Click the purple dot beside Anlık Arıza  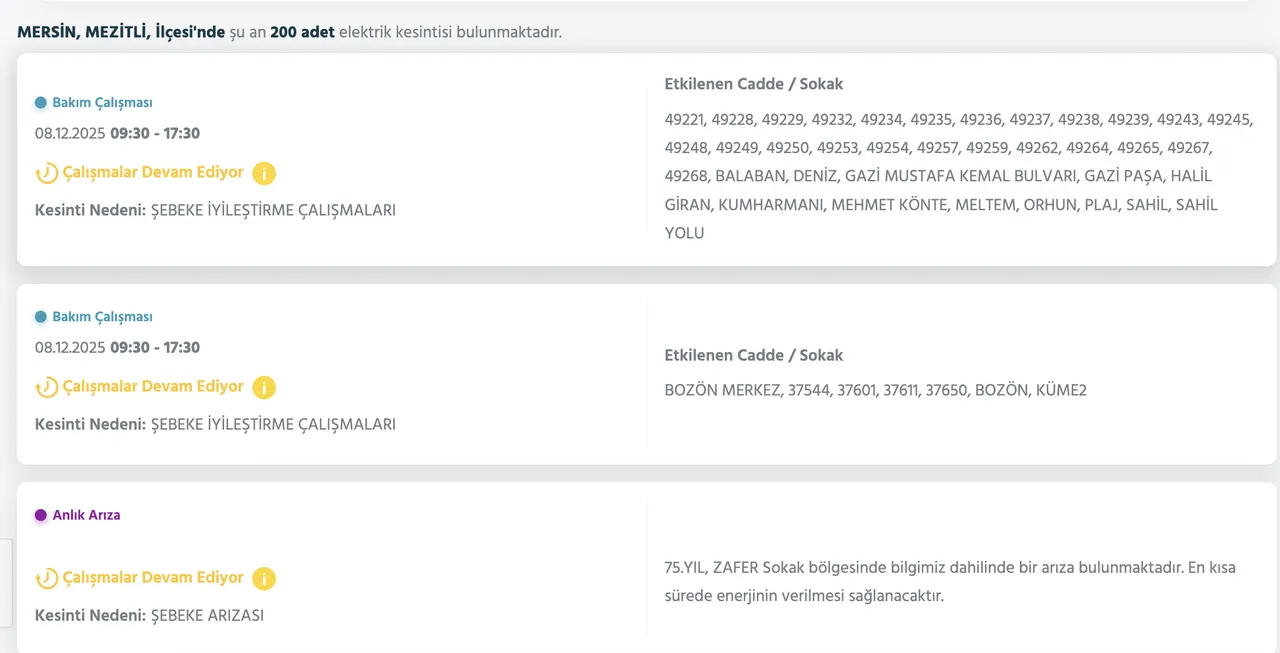(x=41, y=515)
